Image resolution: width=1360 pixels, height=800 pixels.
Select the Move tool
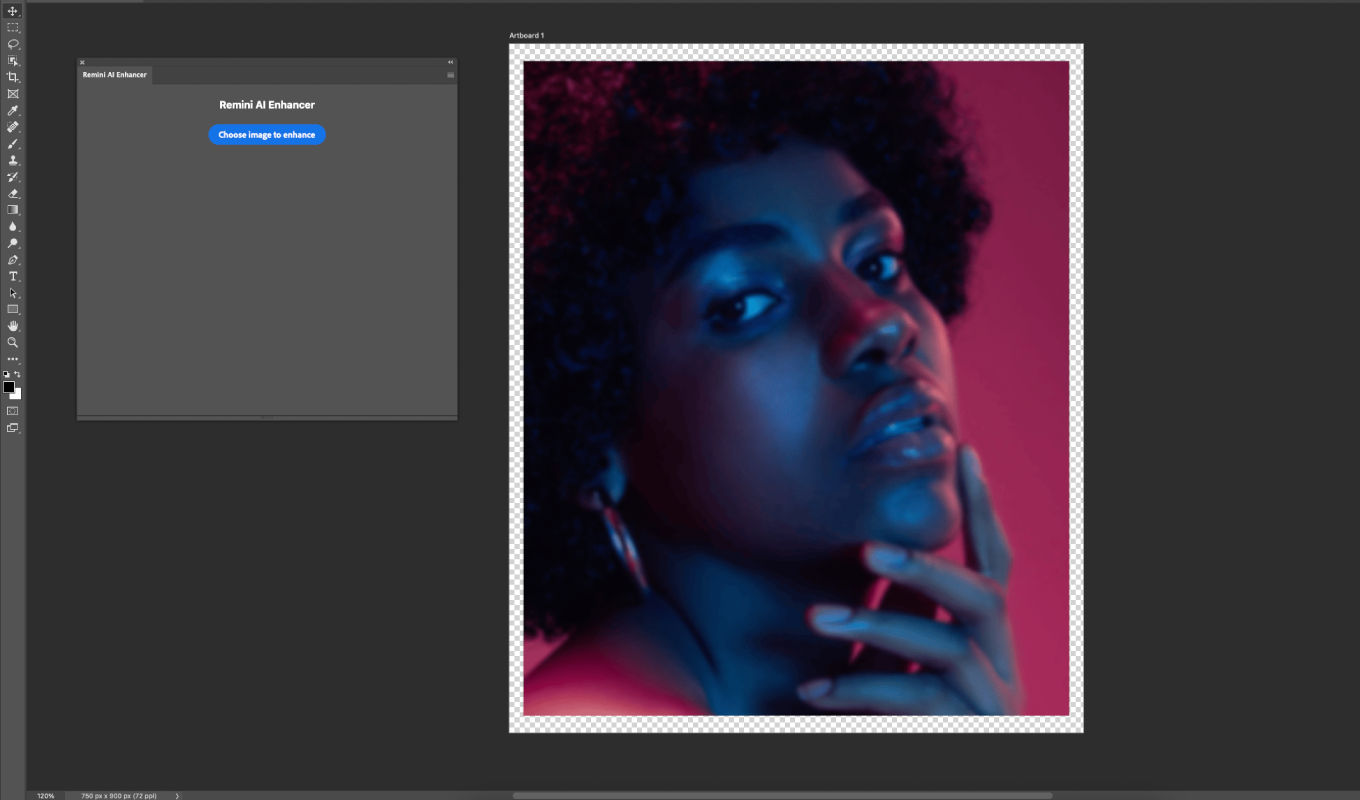click(x=13, y=11)
